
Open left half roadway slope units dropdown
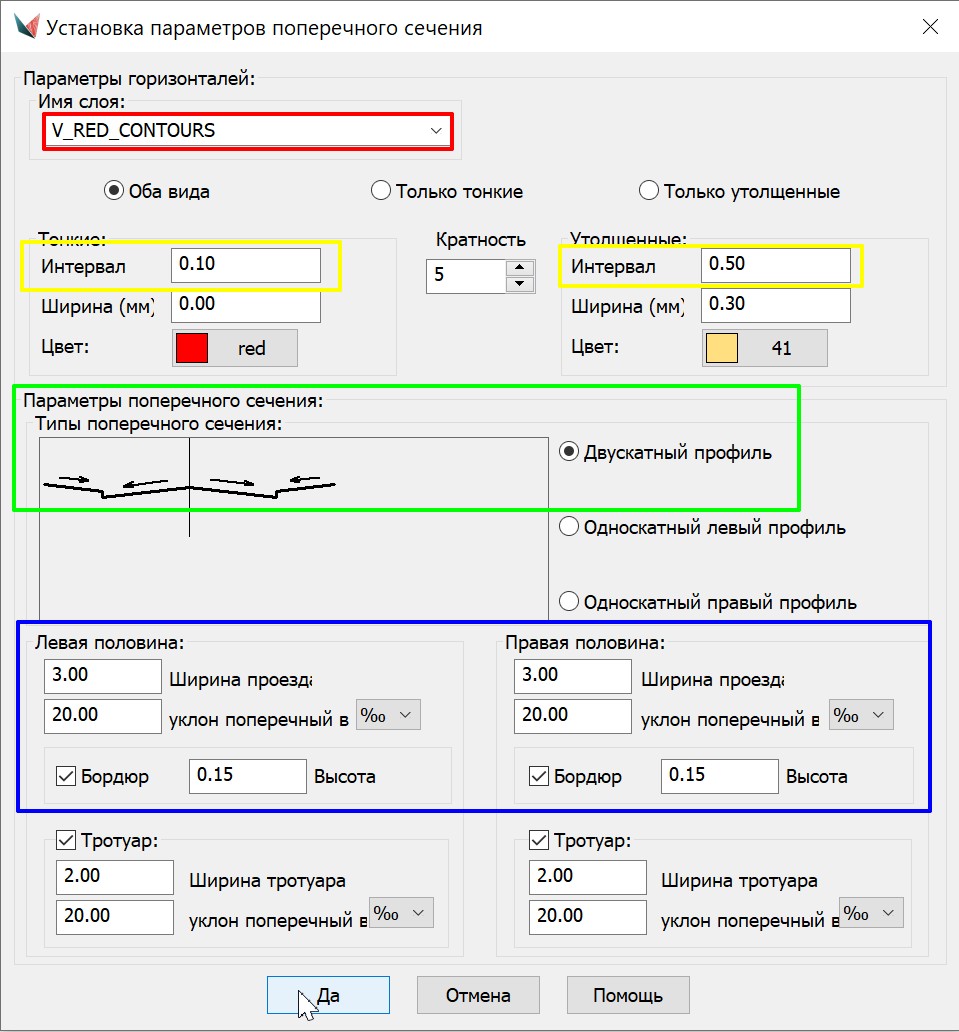[389, 715]
